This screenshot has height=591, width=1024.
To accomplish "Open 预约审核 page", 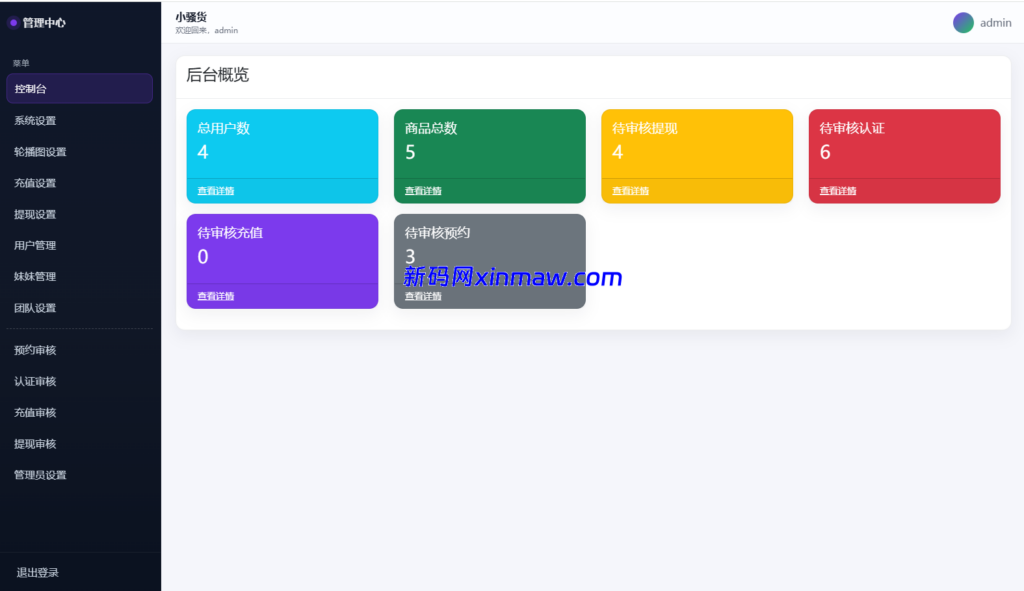I will (x=79, y=350).
